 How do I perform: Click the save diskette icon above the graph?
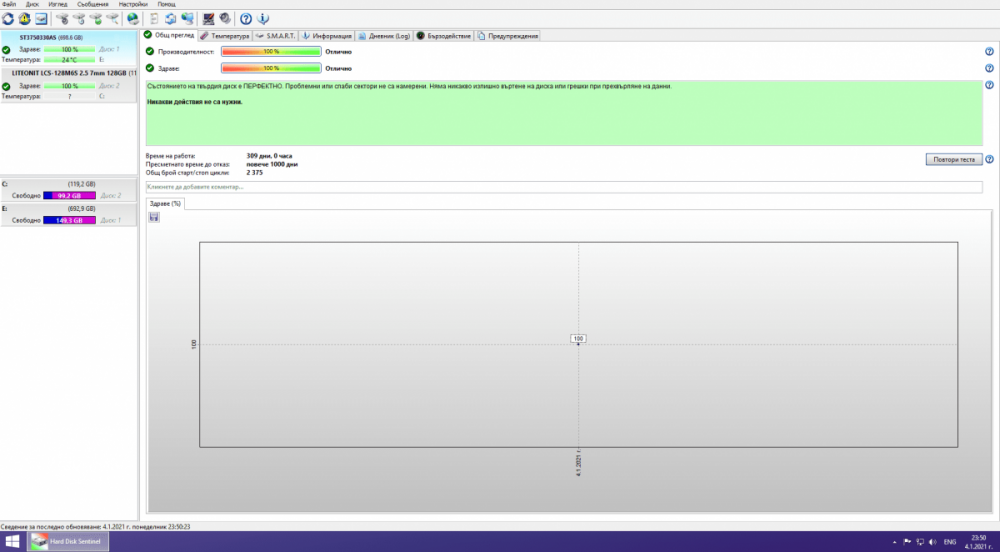(x=154, y=217)
